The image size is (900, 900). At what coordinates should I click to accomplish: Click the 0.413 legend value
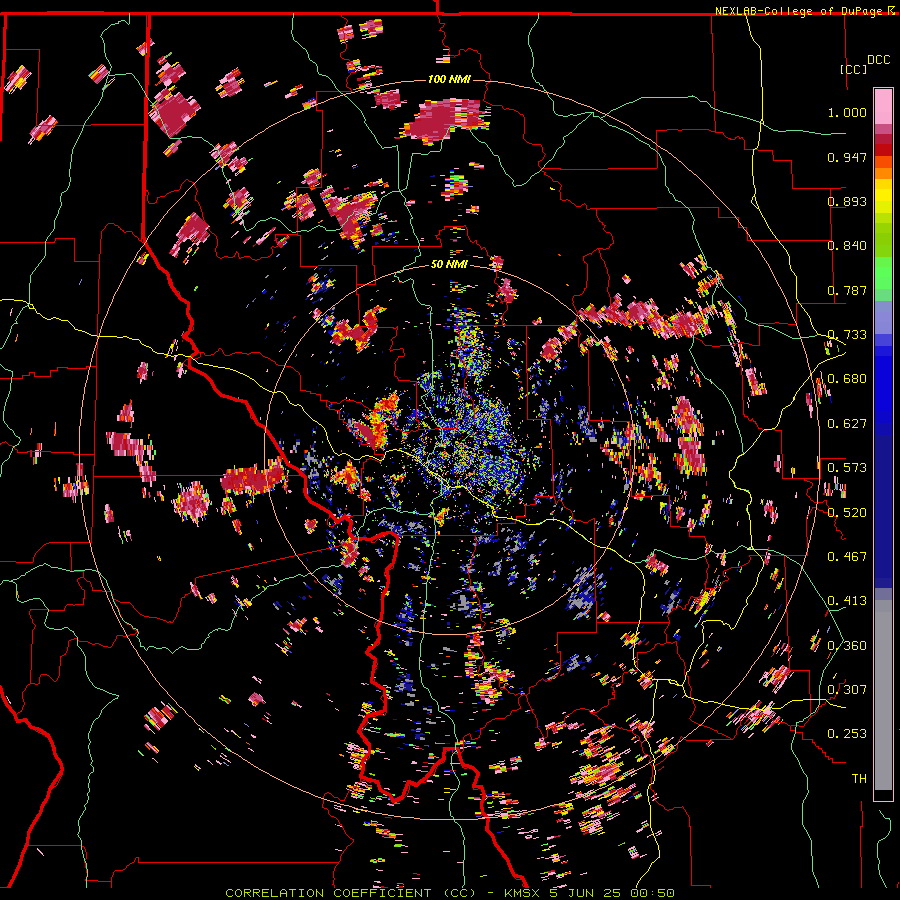[x=847, y=601]
